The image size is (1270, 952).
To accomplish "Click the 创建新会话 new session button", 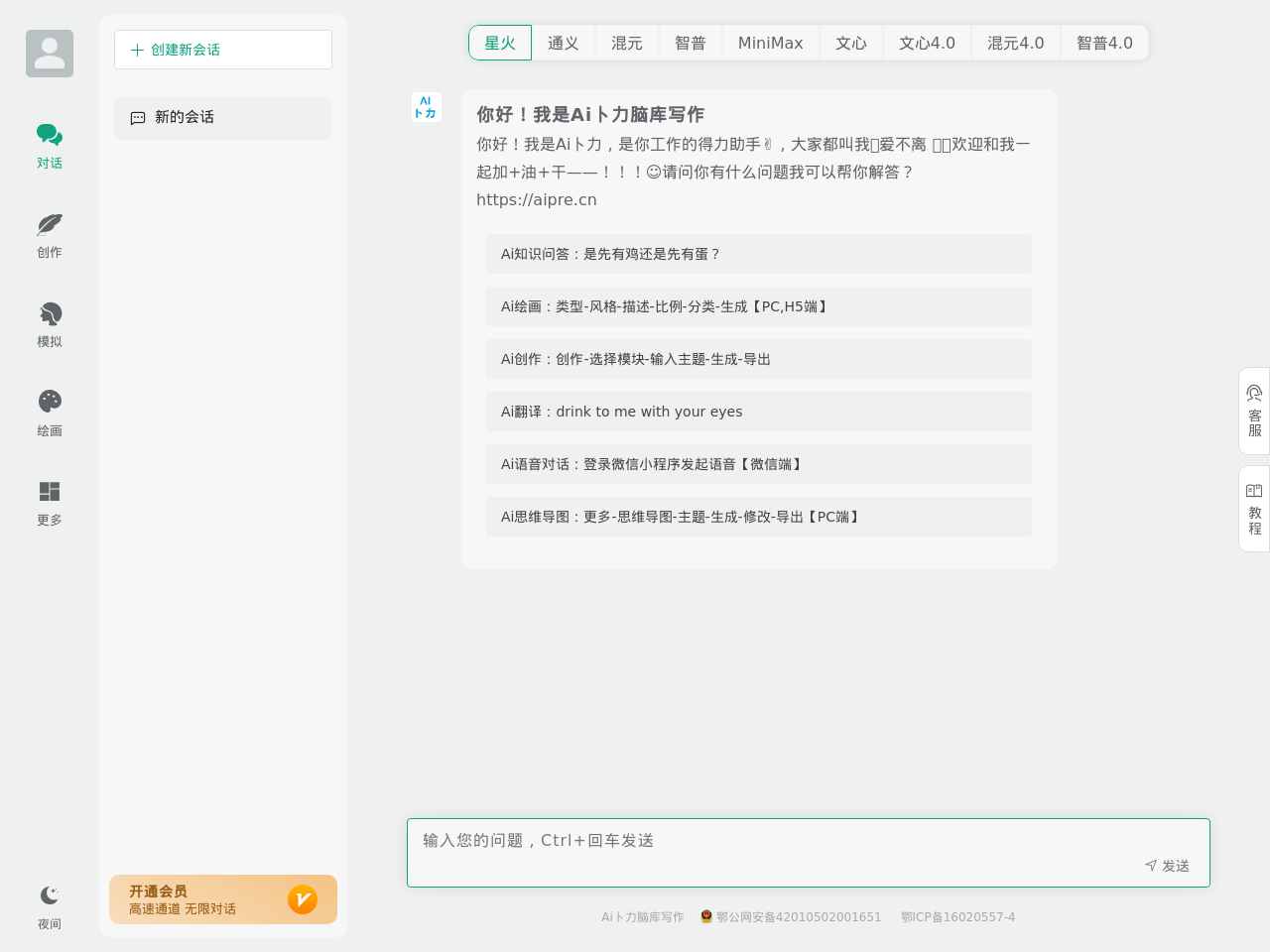I will [x=222, y=48].
